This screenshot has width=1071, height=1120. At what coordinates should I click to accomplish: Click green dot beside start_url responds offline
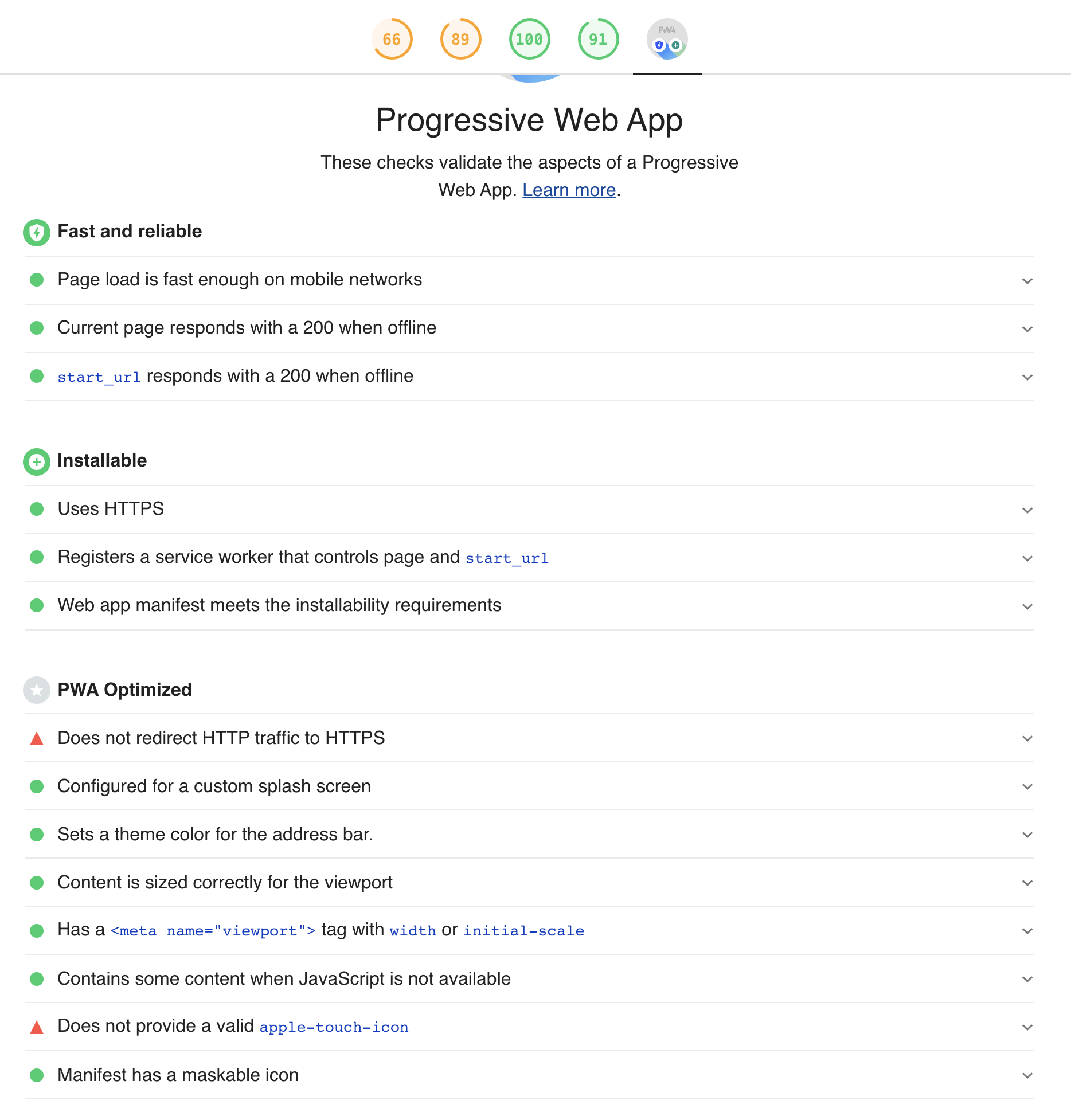(x=37, y=376)
